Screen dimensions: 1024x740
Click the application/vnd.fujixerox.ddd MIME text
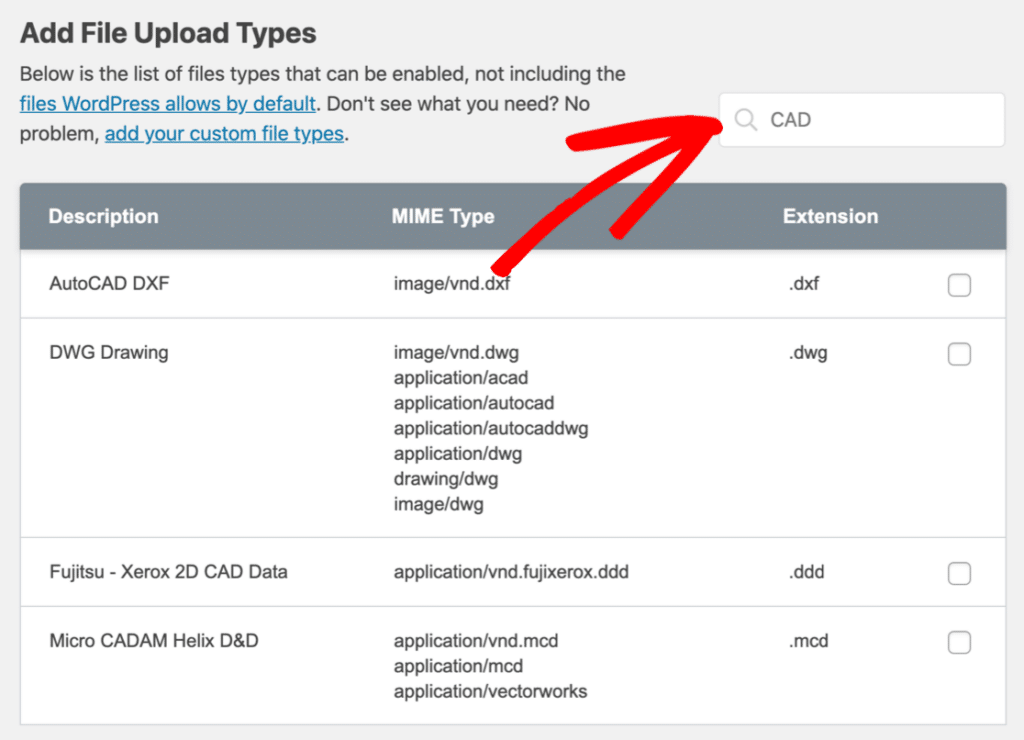click(x=509, y=572)
